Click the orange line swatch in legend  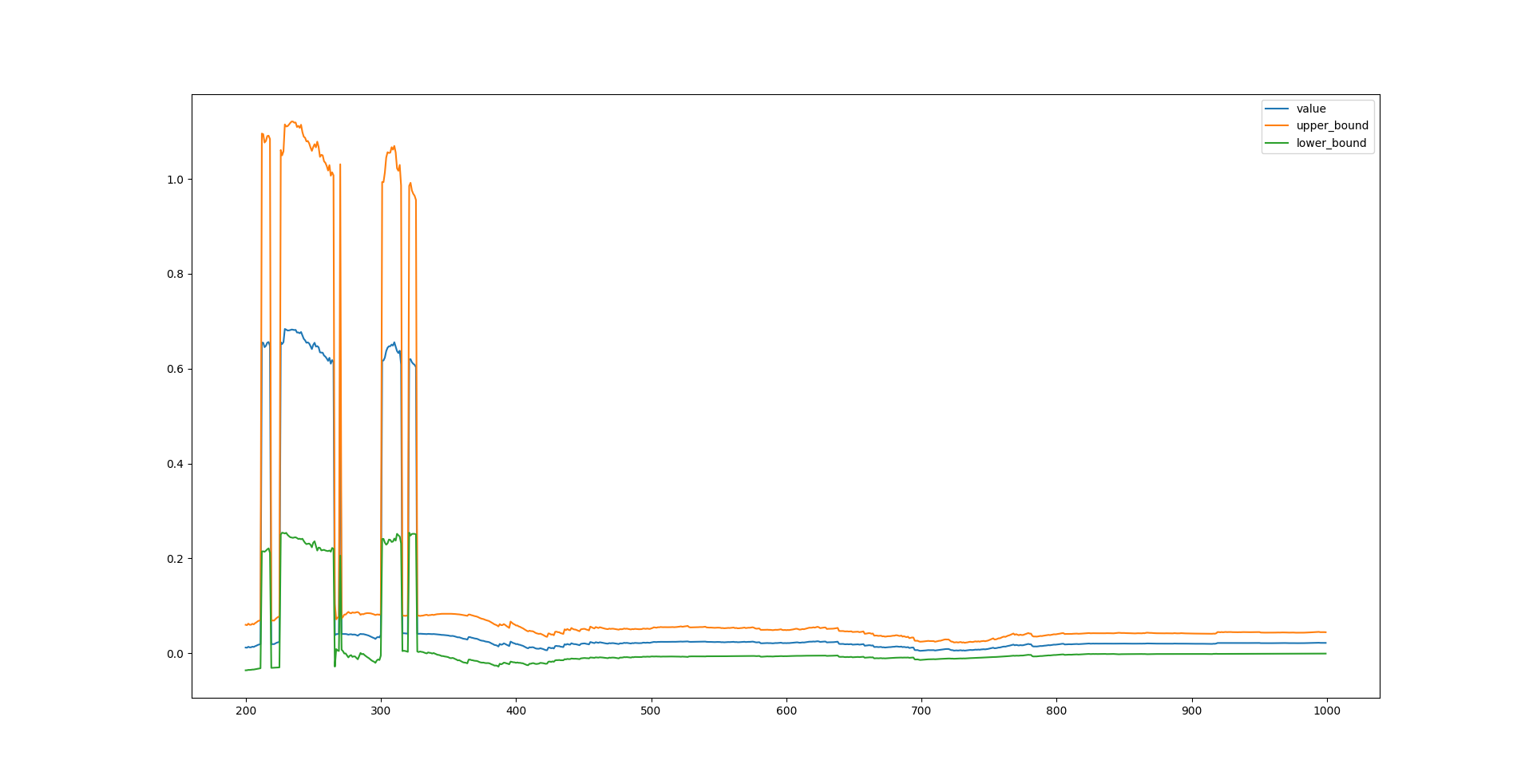1277,125
